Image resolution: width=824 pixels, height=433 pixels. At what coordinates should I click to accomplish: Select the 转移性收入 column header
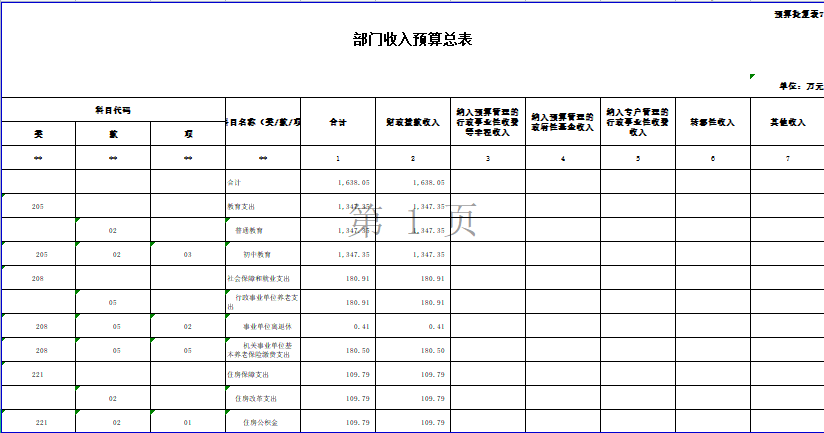tap(713, 122)
